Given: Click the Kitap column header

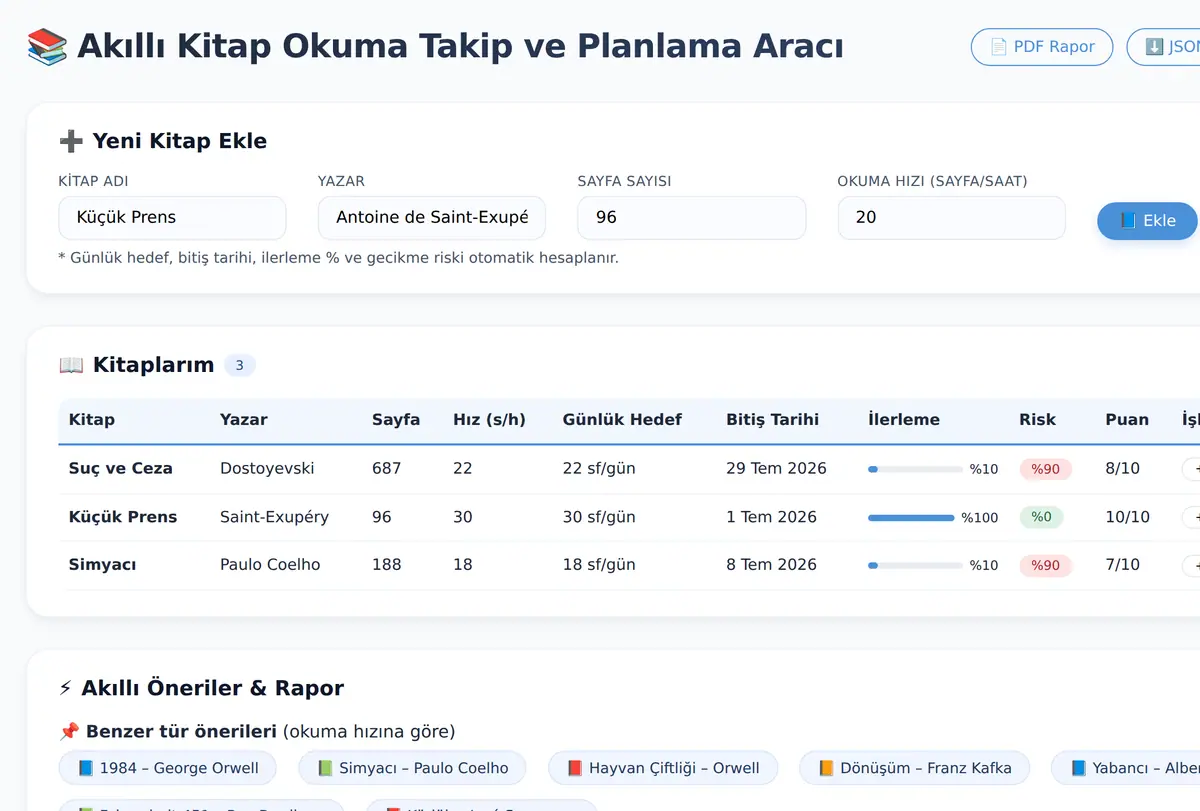Looking at the screenshot, I should [x=92, y=420].
